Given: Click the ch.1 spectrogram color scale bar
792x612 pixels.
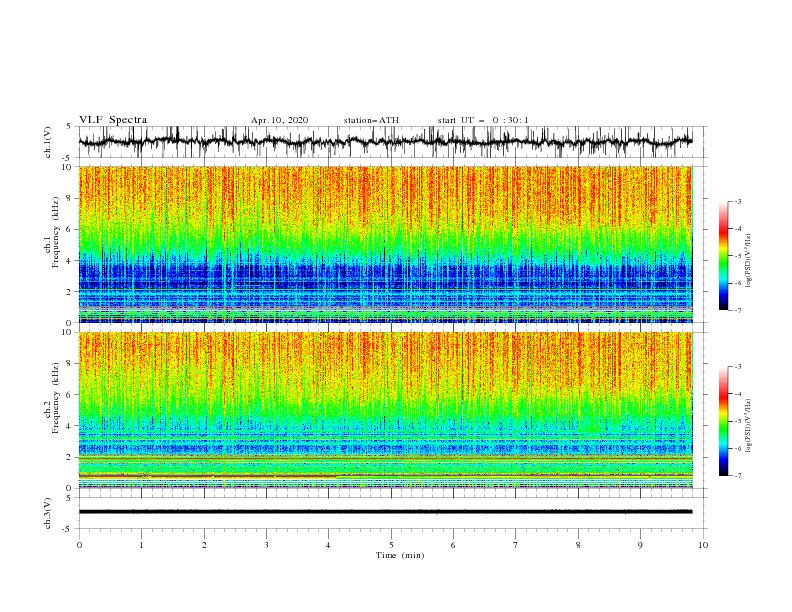Looking at the screenshot, I should point(723,256).
